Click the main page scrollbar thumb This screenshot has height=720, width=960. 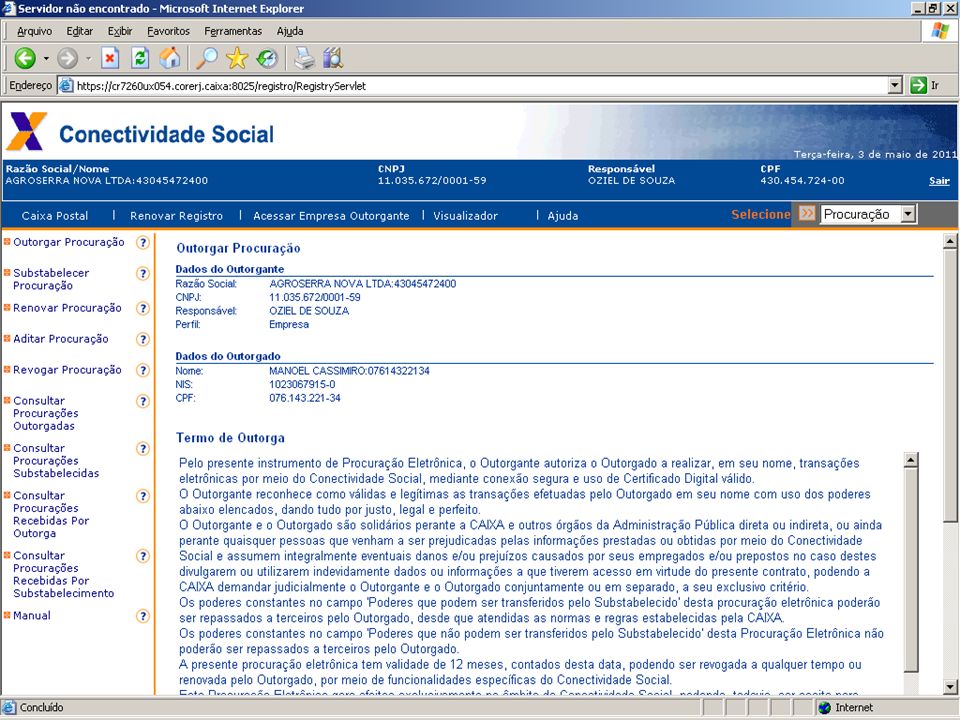[950, 385]
